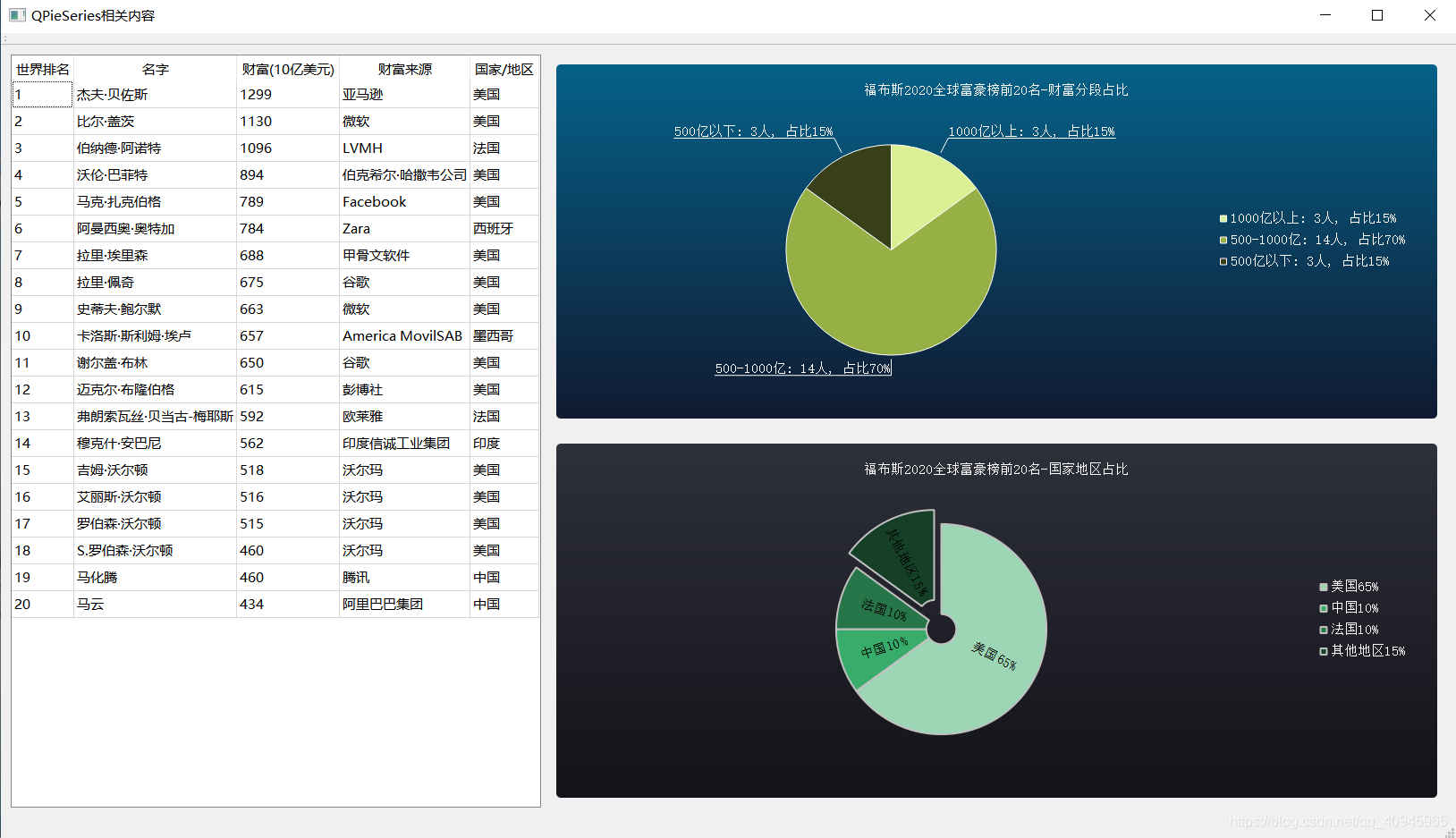Select the cell 阿里巴巴集团

(x=405, y=605)
